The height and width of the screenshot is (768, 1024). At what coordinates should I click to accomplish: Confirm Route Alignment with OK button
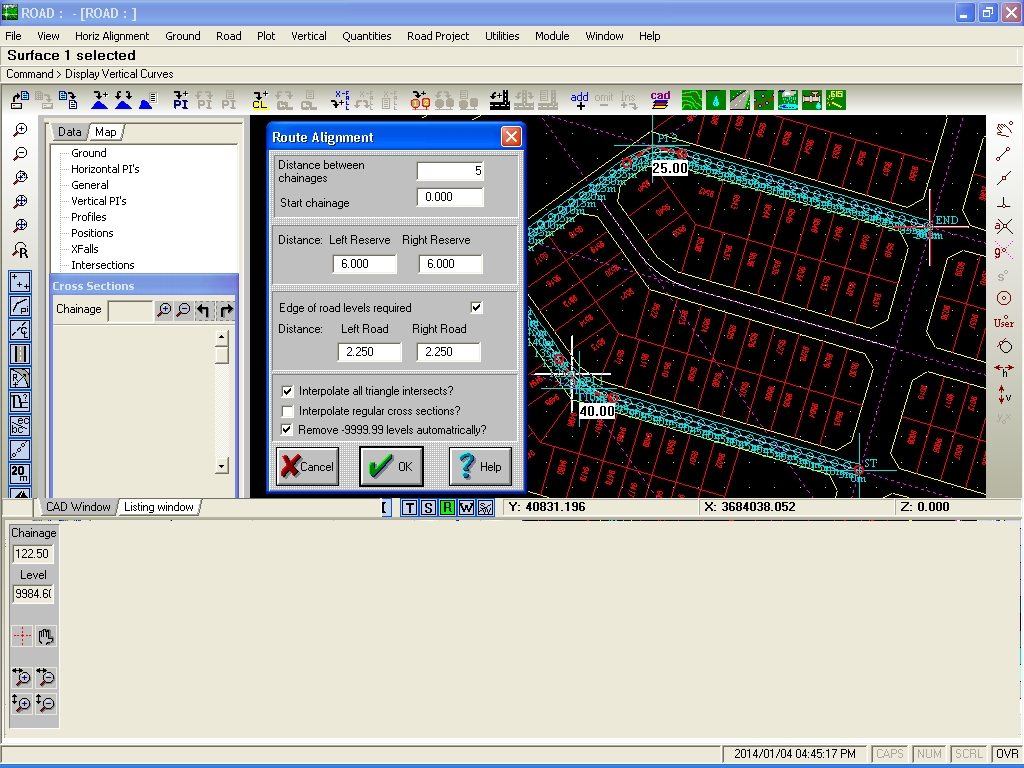[391, 466]
